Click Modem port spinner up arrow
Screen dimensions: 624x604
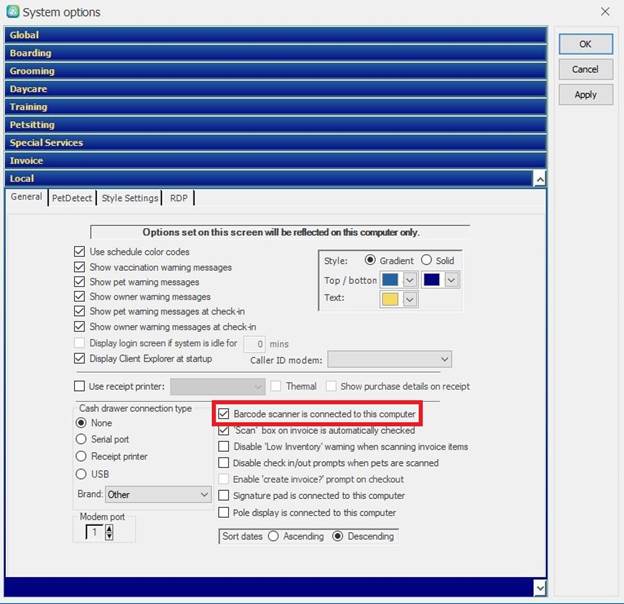[x=109, y=529]
